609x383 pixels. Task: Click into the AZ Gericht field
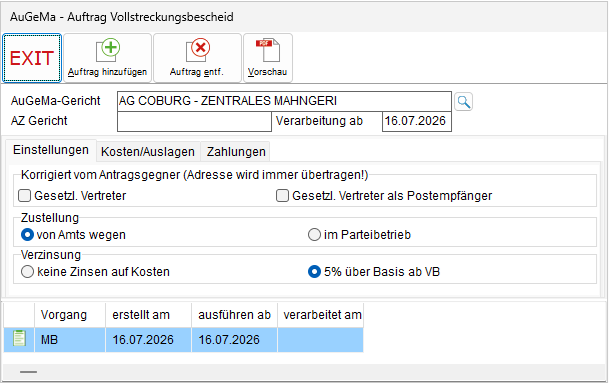(194, 122)
